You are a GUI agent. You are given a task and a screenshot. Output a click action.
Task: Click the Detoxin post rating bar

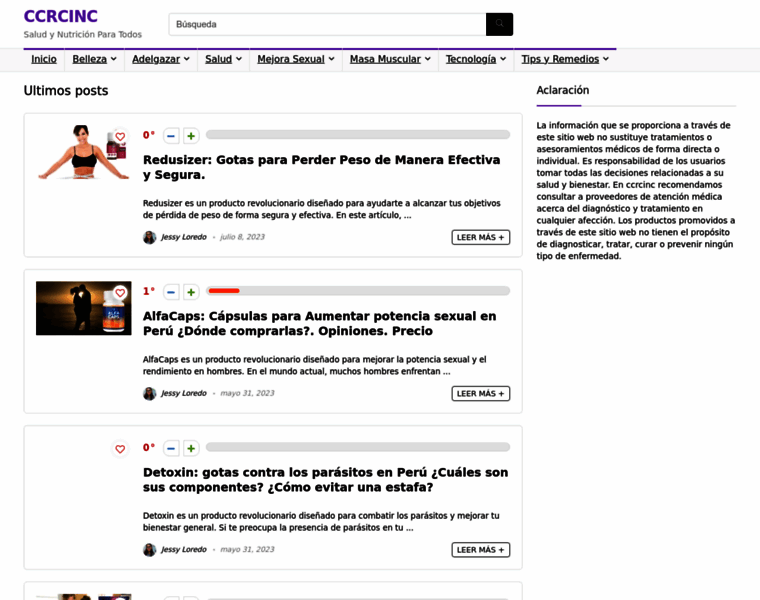[358, 447]
